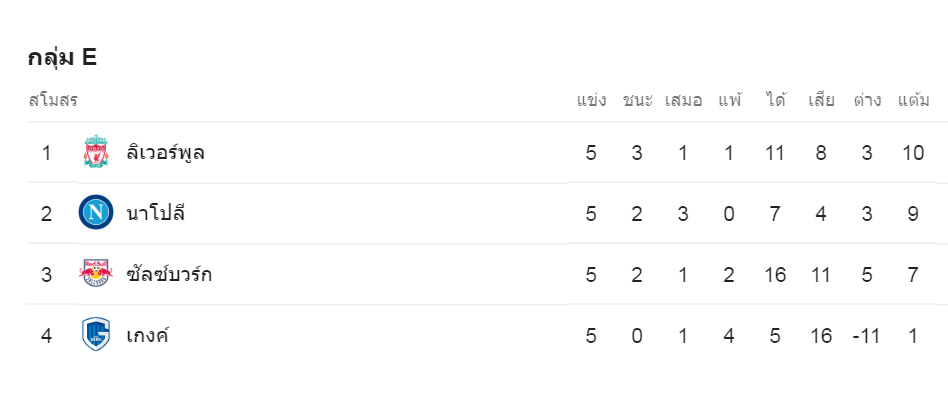Click the สโมสร column header

(x=53, y=100)
